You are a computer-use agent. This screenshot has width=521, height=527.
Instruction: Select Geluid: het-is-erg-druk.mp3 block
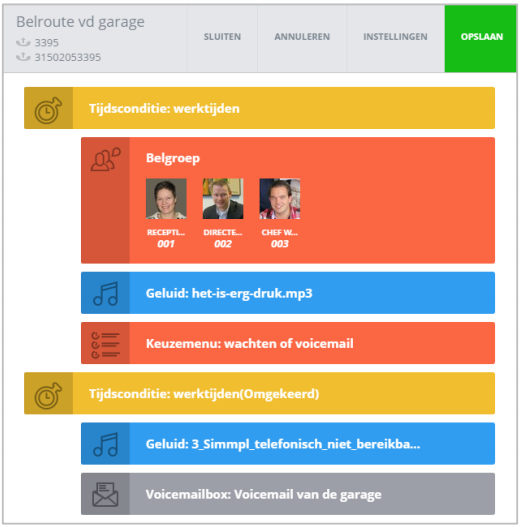[288, 293]
